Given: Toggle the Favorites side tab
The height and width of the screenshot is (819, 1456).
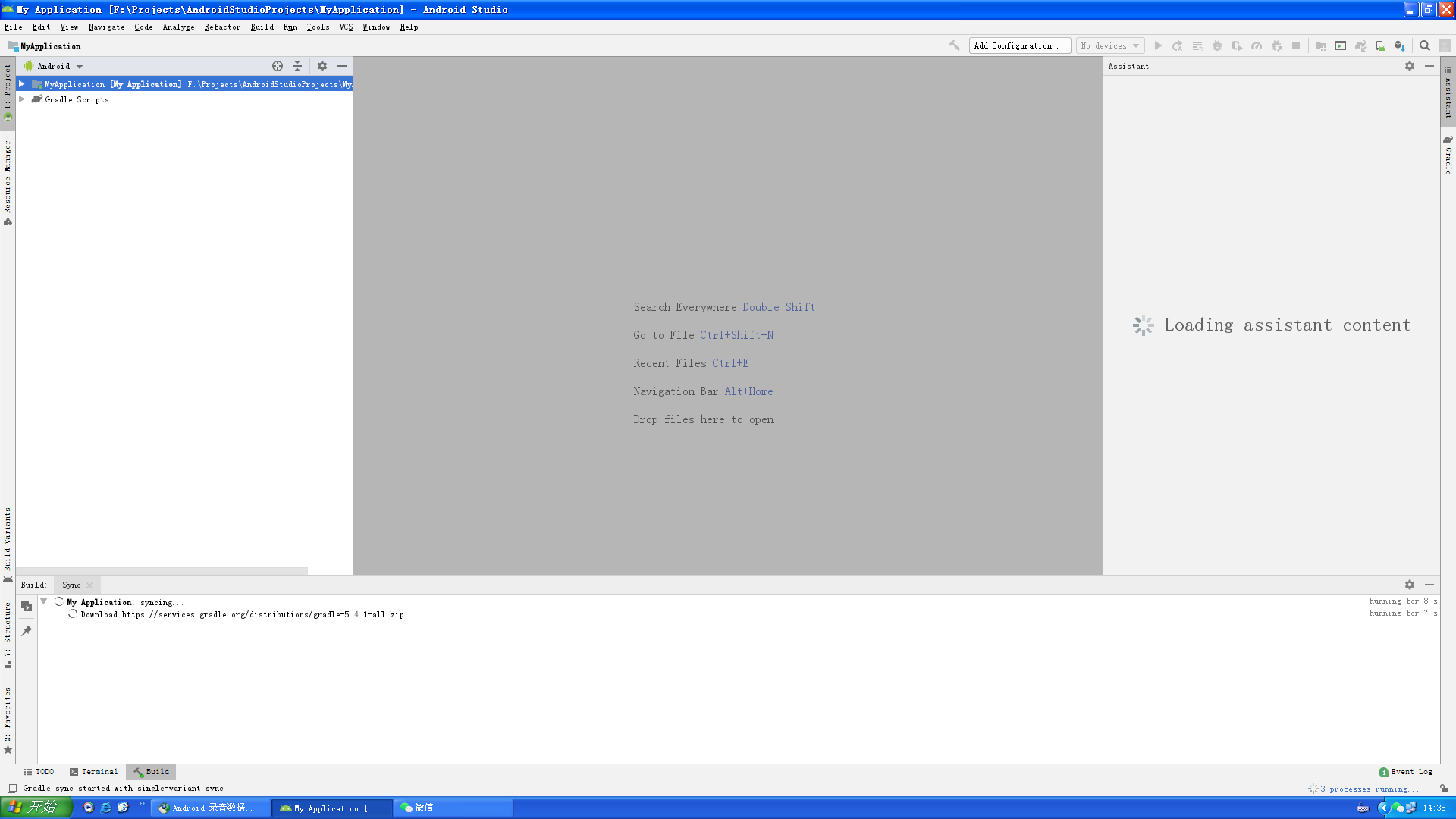Looking at the screenshot, I should [8, 720].
